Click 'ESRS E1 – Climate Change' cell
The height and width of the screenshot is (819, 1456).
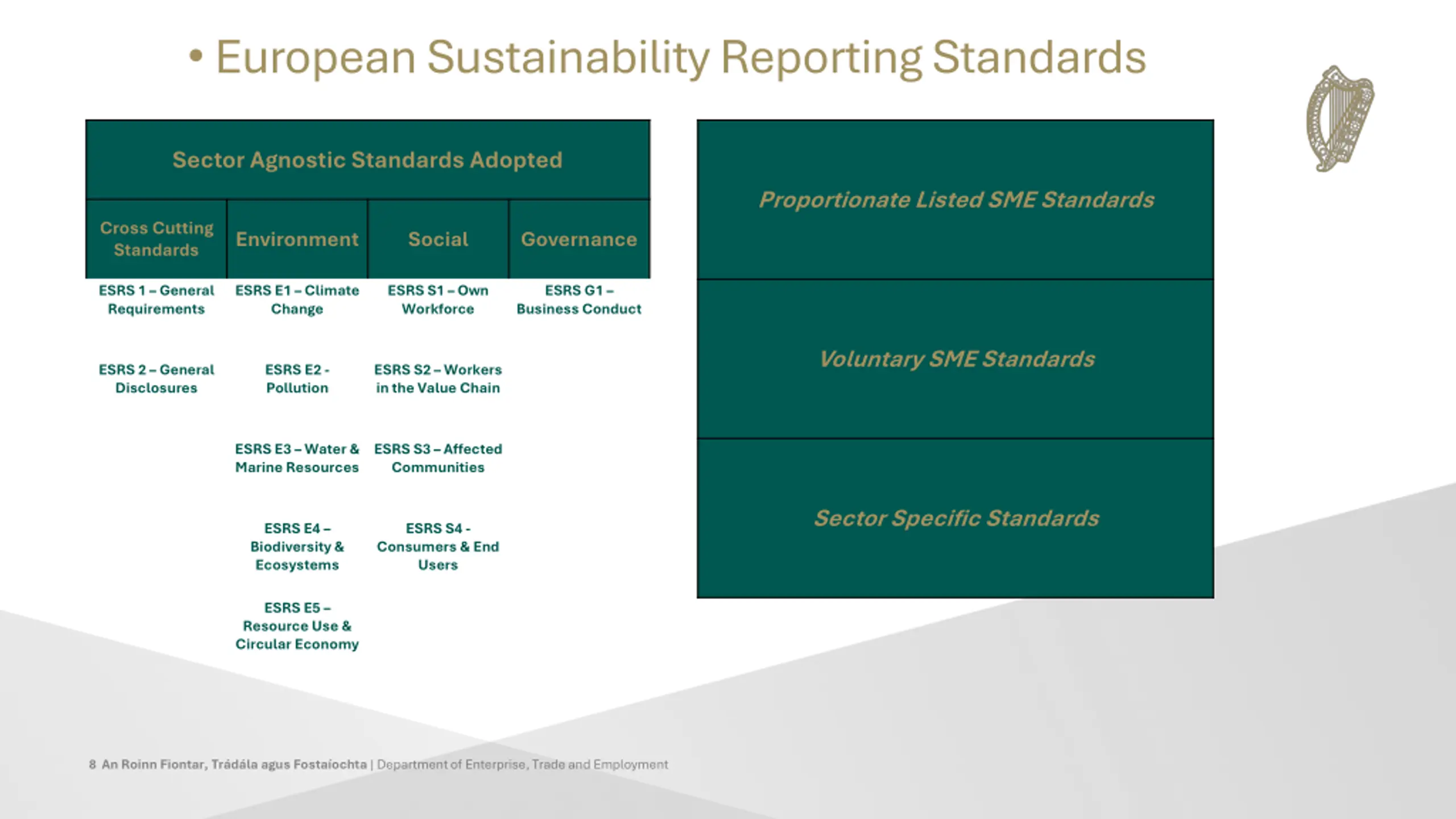coord(297,300)
